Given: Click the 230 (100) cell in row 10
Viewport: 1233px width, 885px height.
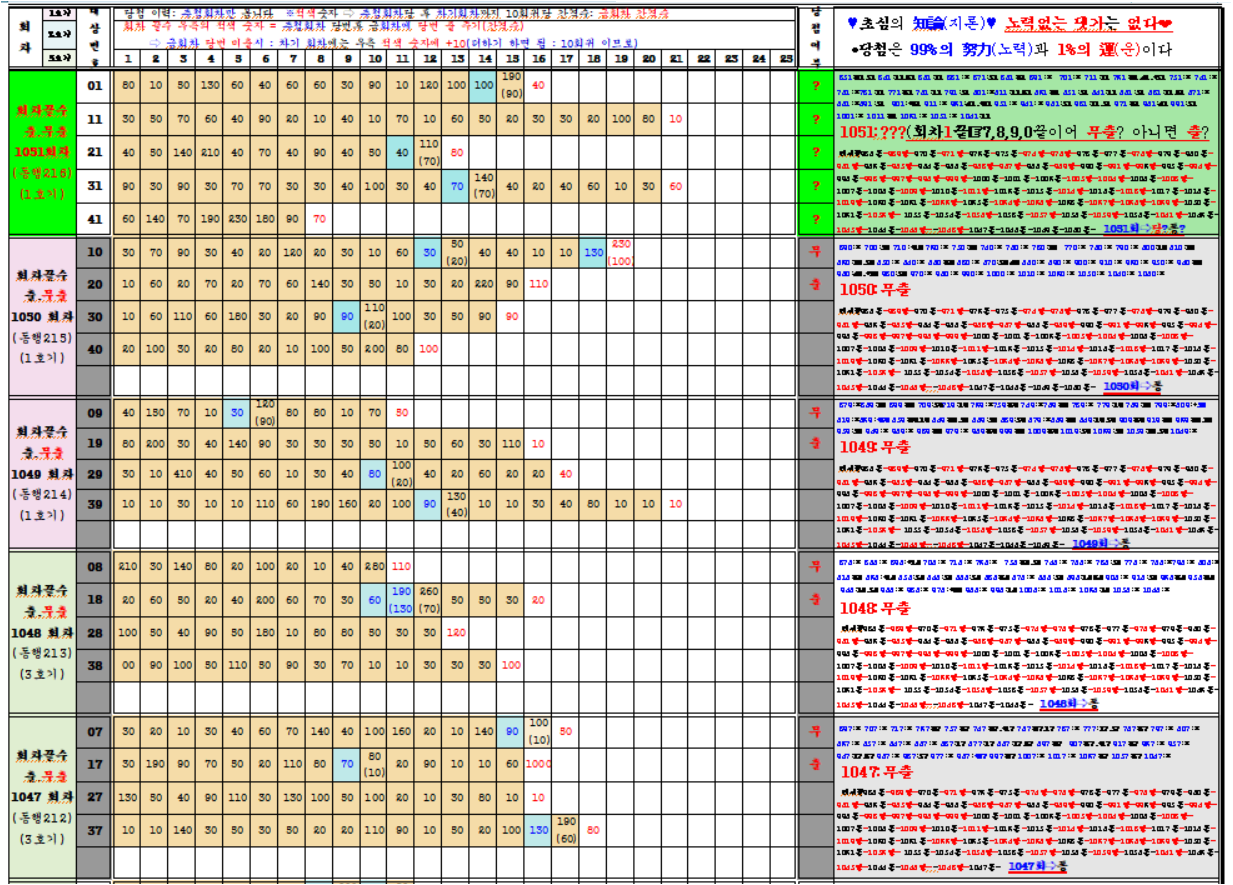Looking at the screenshot, I should 621,251.
